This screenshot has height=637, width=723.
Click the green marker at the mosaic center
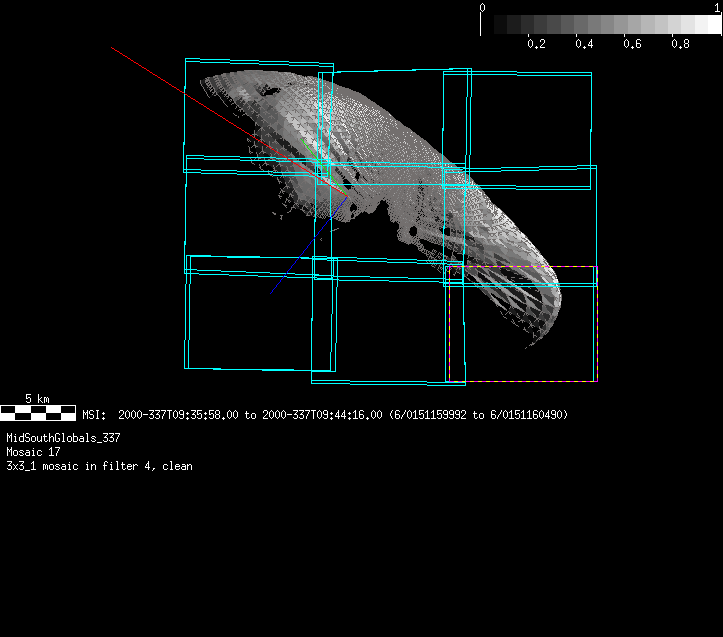tap(322, 167)
